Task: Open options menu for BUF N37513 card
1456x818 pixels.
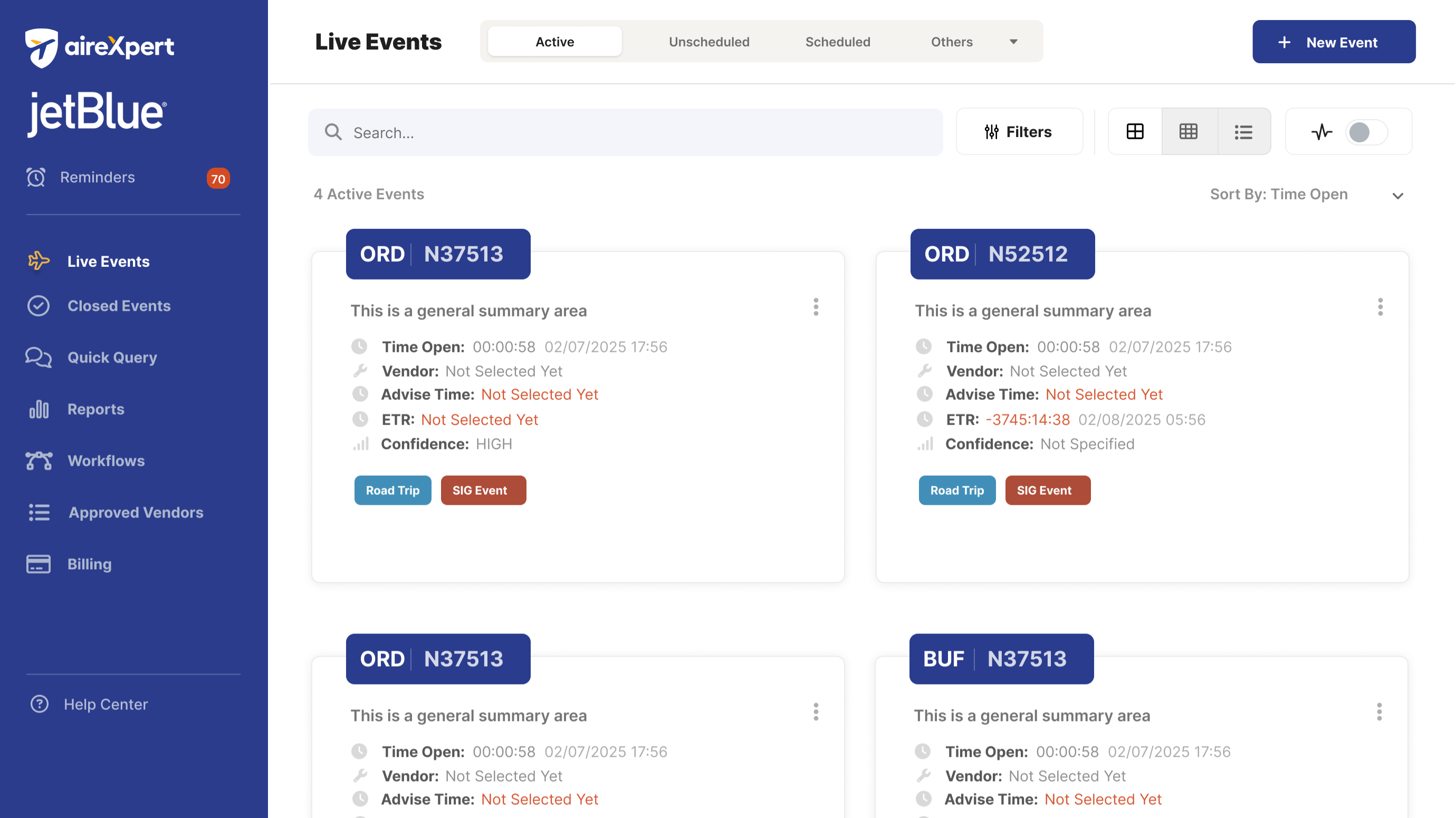Action: [x=1379, y=712]
